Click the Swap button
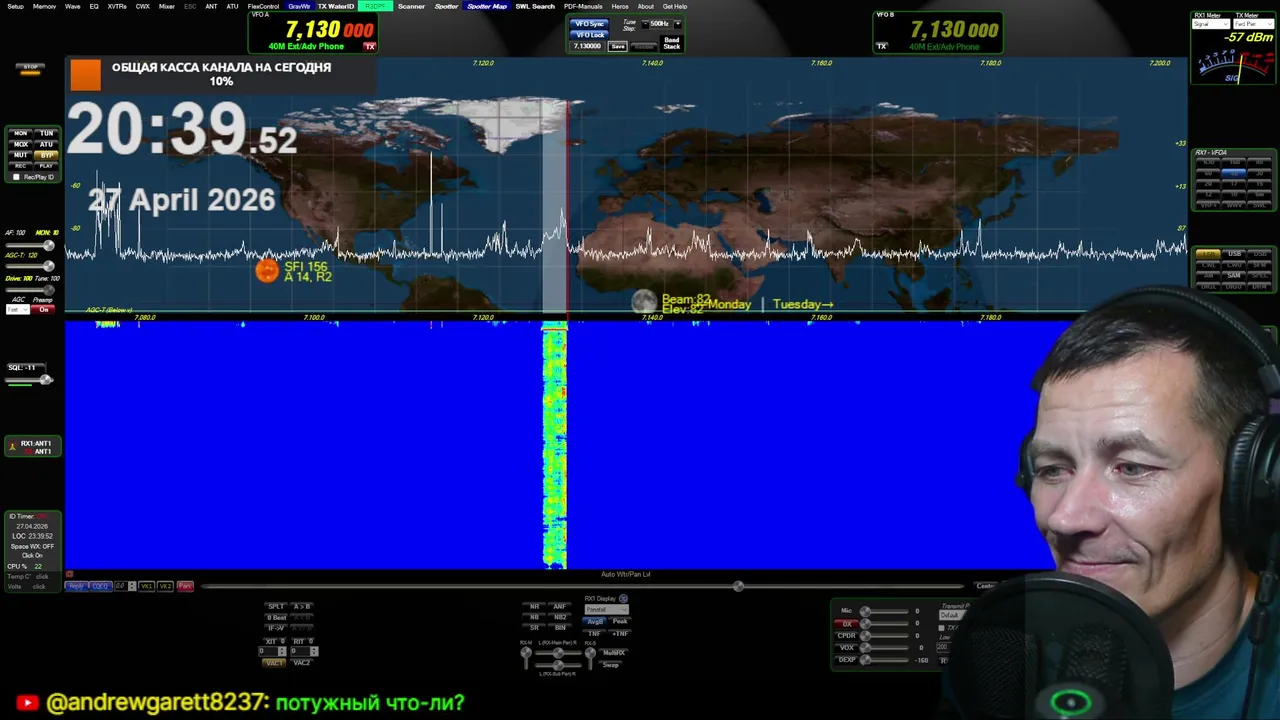The height and width of the screenshot is (720, 1280). pos(610,665)
